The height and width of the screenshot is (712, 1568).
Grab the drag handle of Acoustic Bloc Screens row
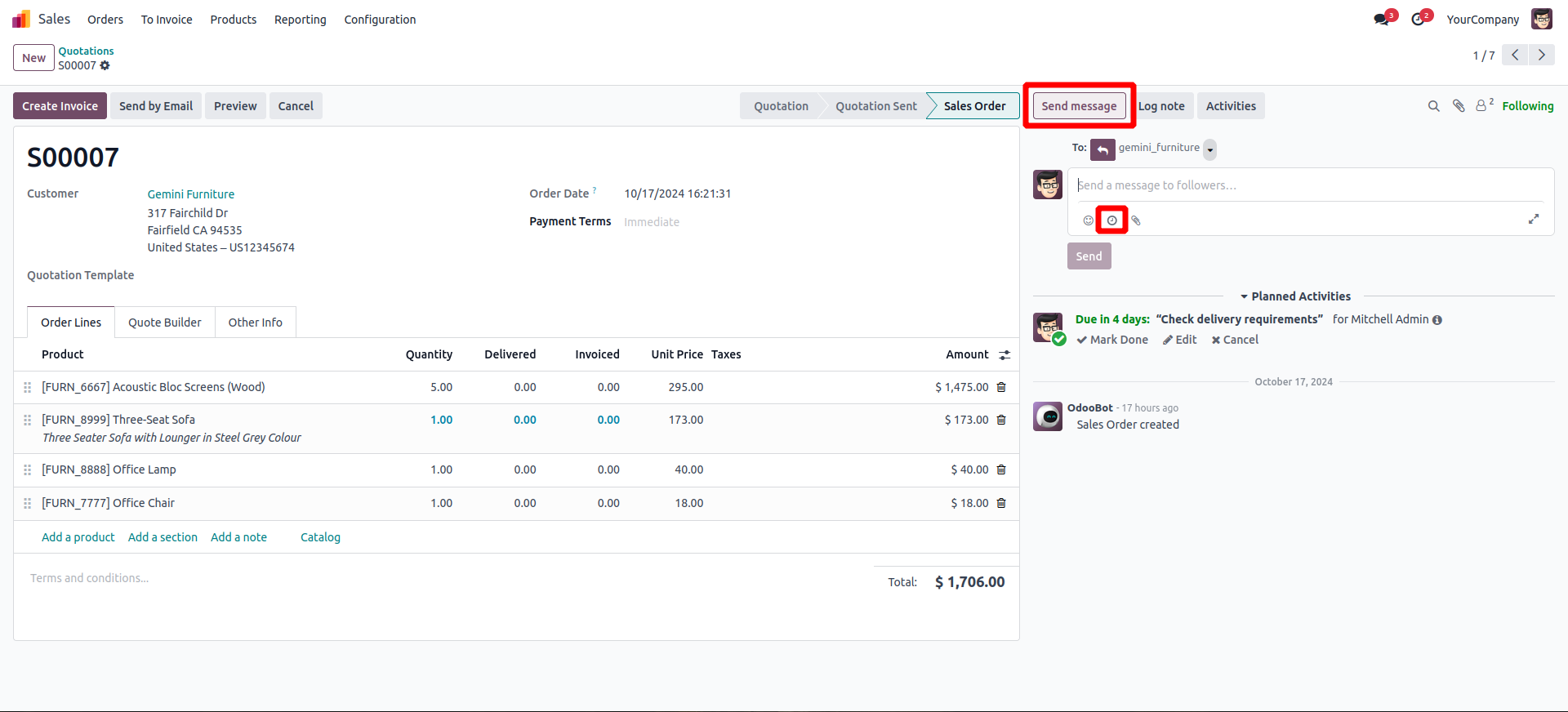point(28,387)
